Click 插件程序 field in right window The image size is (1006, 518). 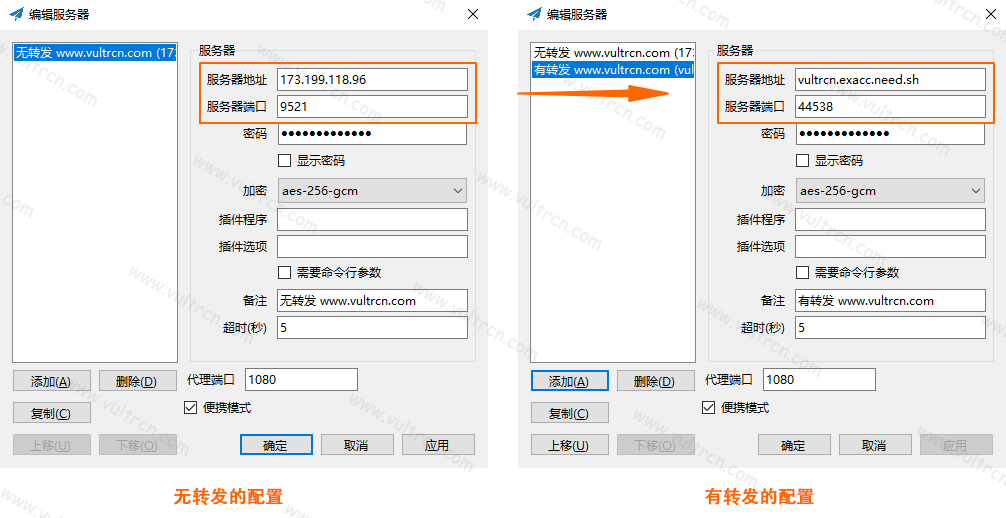click(890, 220)
